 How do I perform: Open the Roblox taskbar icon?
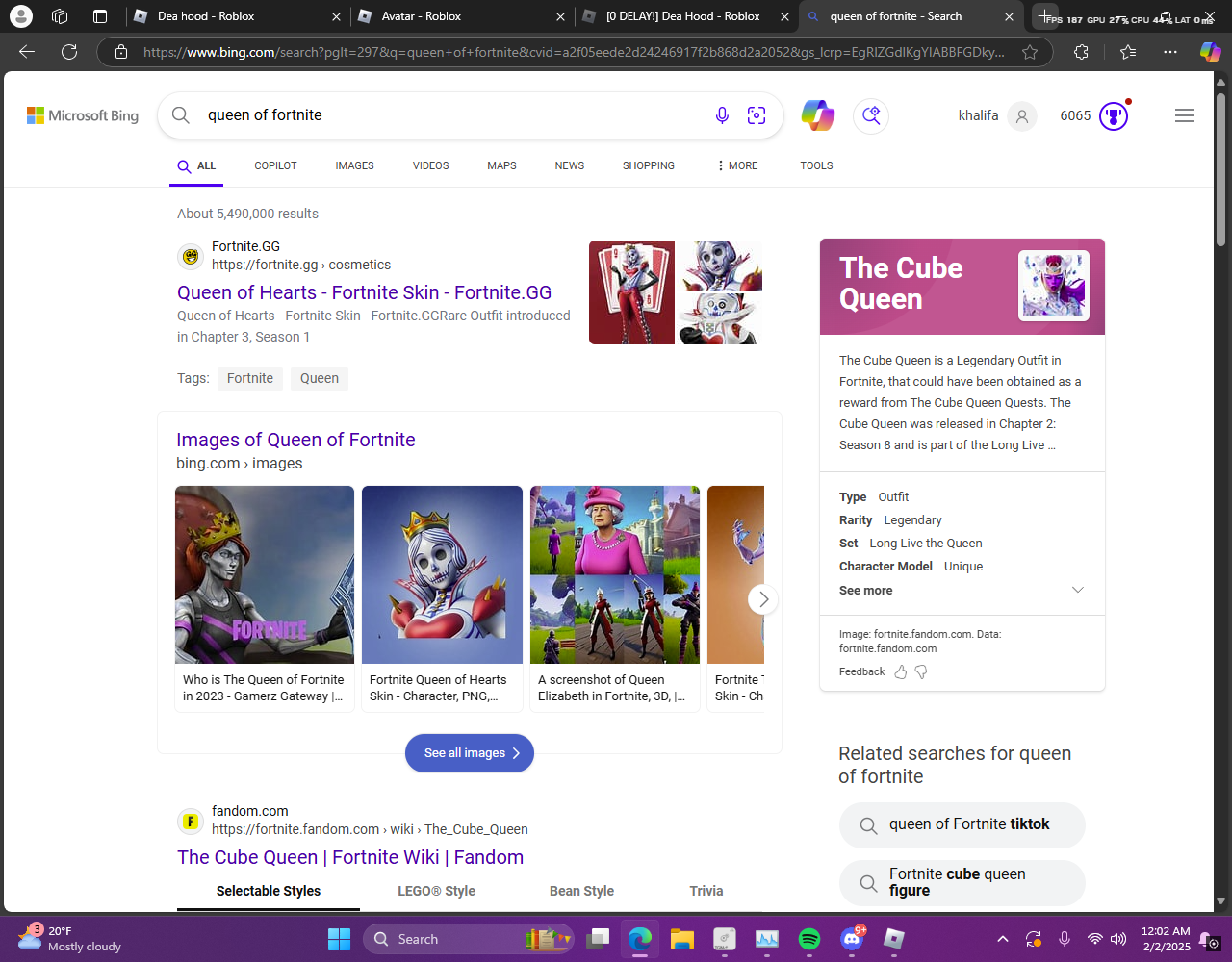894,939
